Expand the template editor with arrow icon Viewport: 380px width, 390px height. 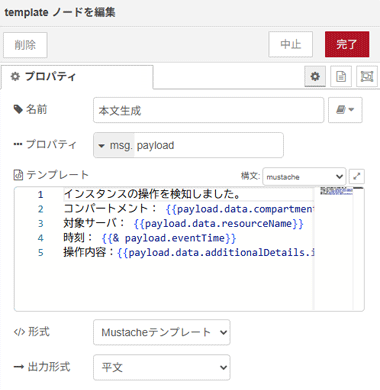tap(357, 176)
